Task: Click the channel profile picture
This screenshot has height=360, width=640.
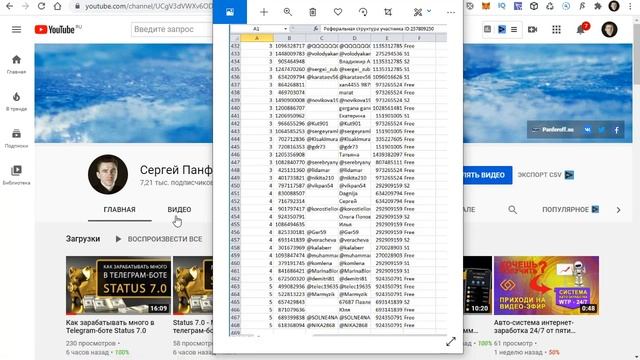Action: (108, 174)
